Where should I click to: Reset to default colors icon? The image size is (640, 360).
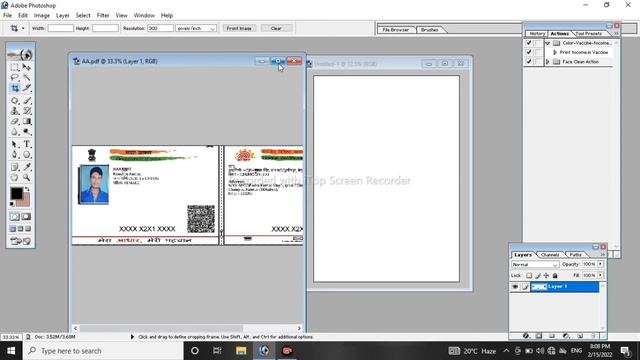(x=12, y=204)
